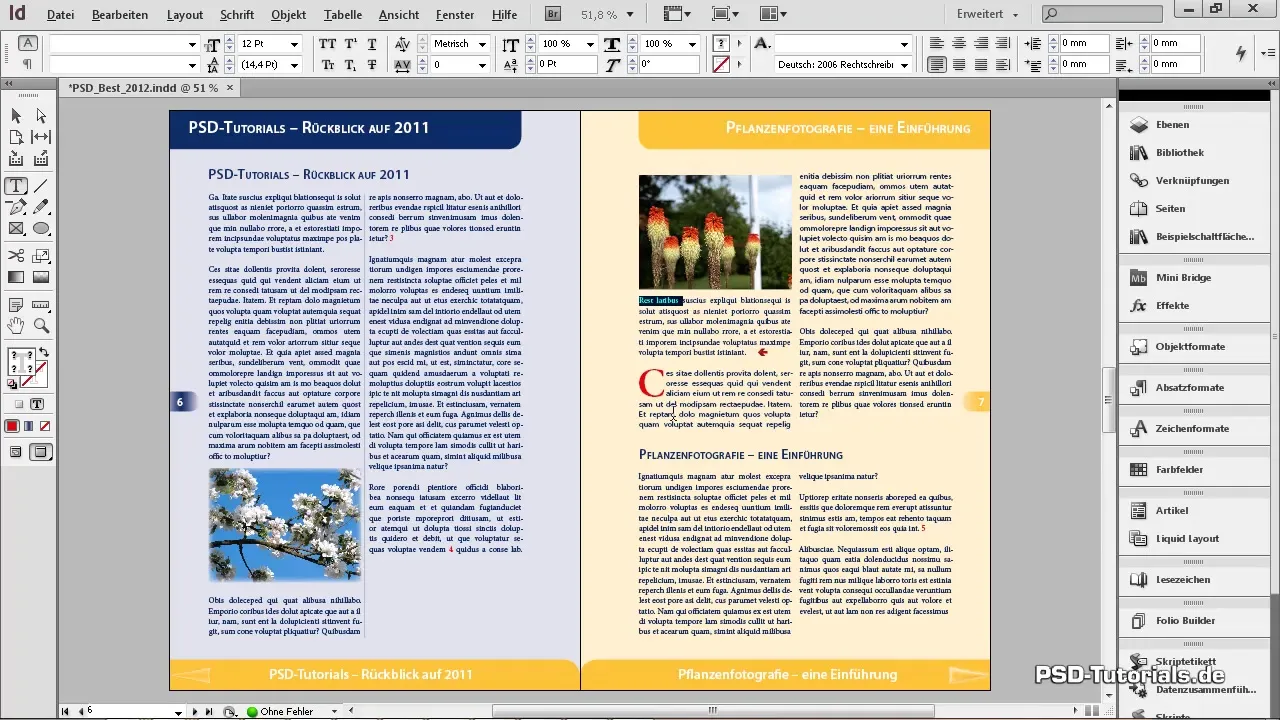Toggle Underline formatting
1280x720 pixels.
tap(372, 44)
